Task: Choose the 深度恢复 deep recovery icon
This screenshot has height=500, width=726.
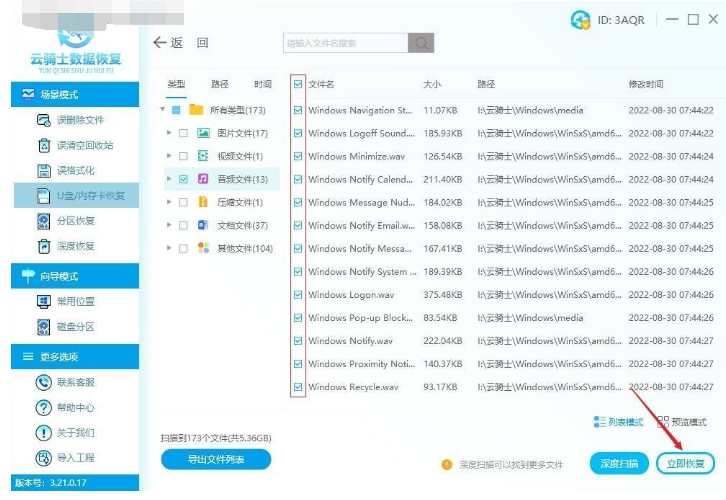Action: click(43, 245)
